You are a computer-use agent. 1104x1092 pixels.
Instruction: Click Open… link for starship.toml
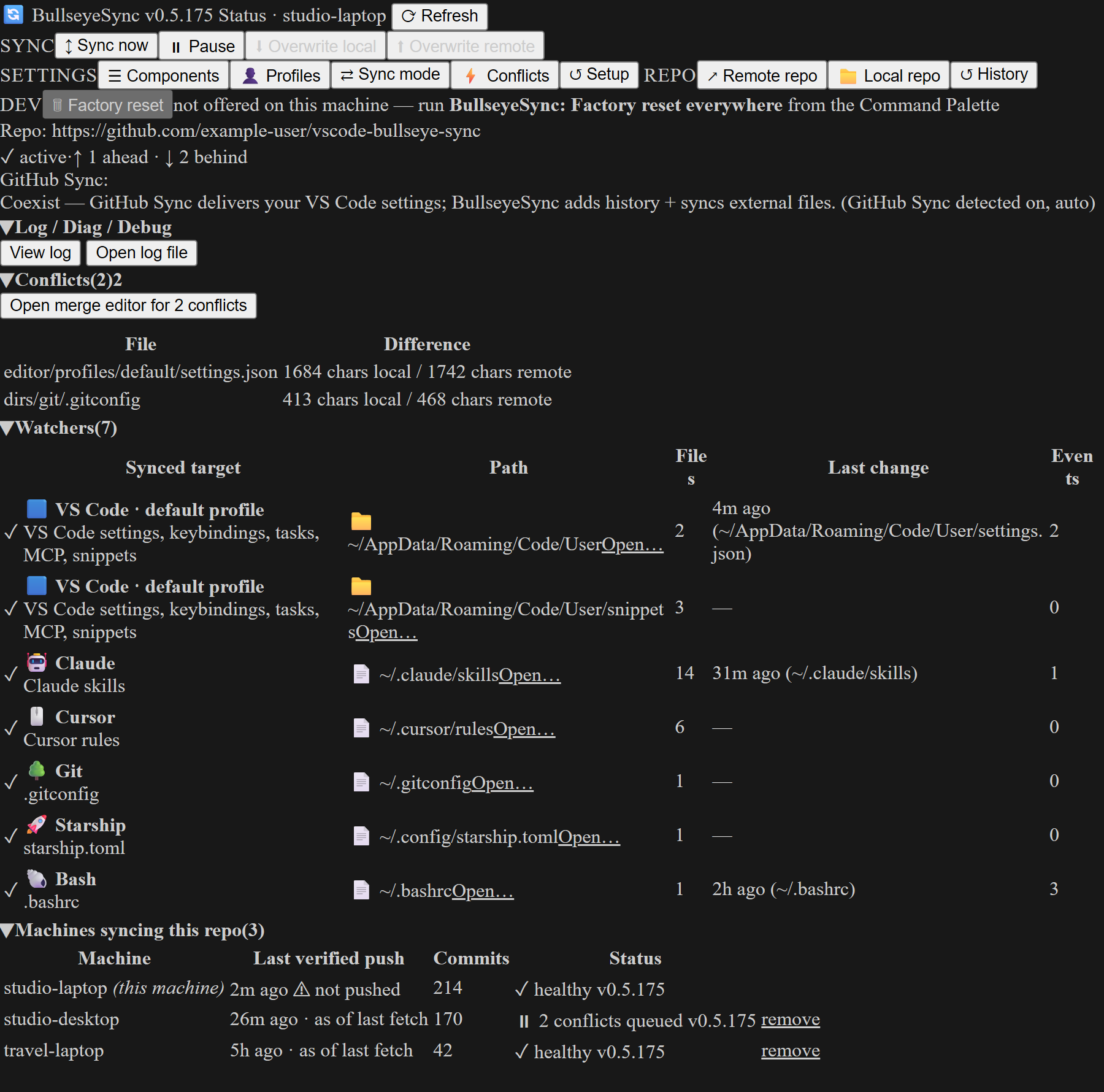589,837
